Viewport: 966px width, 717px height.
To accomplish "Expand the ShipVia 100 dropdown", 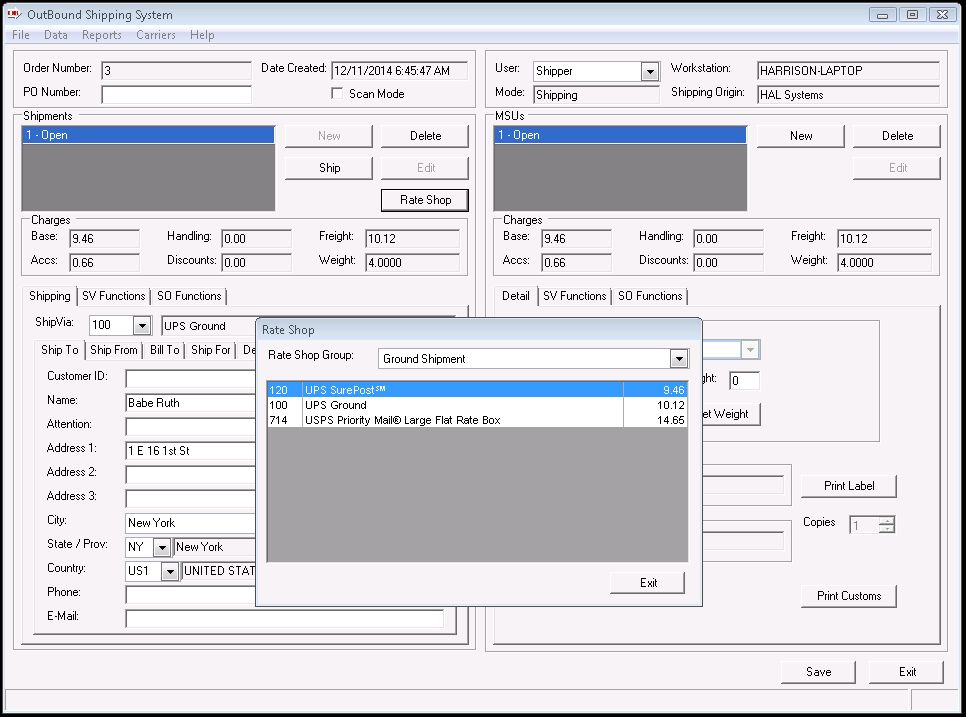I will click(142, 325).
